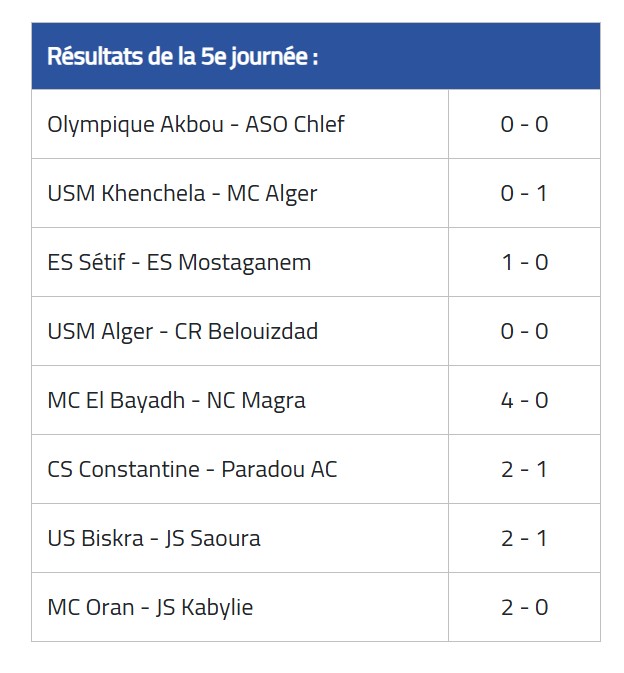
Task: Click the 0 - 0 score for Olympique Akbou
Action: tap(524, 124)
